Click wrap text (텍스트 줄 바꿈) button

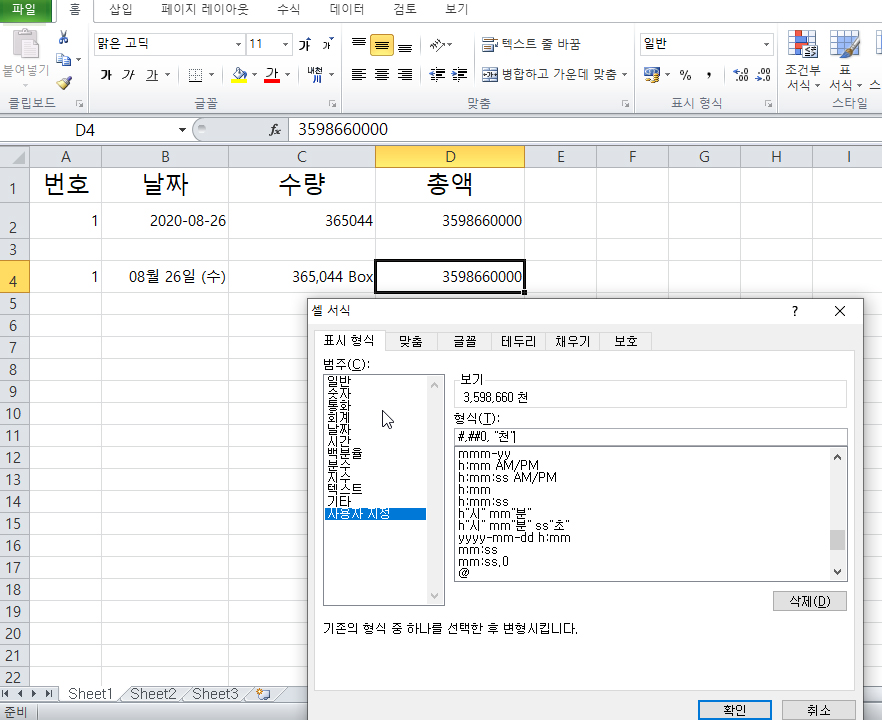coord(531,44)
